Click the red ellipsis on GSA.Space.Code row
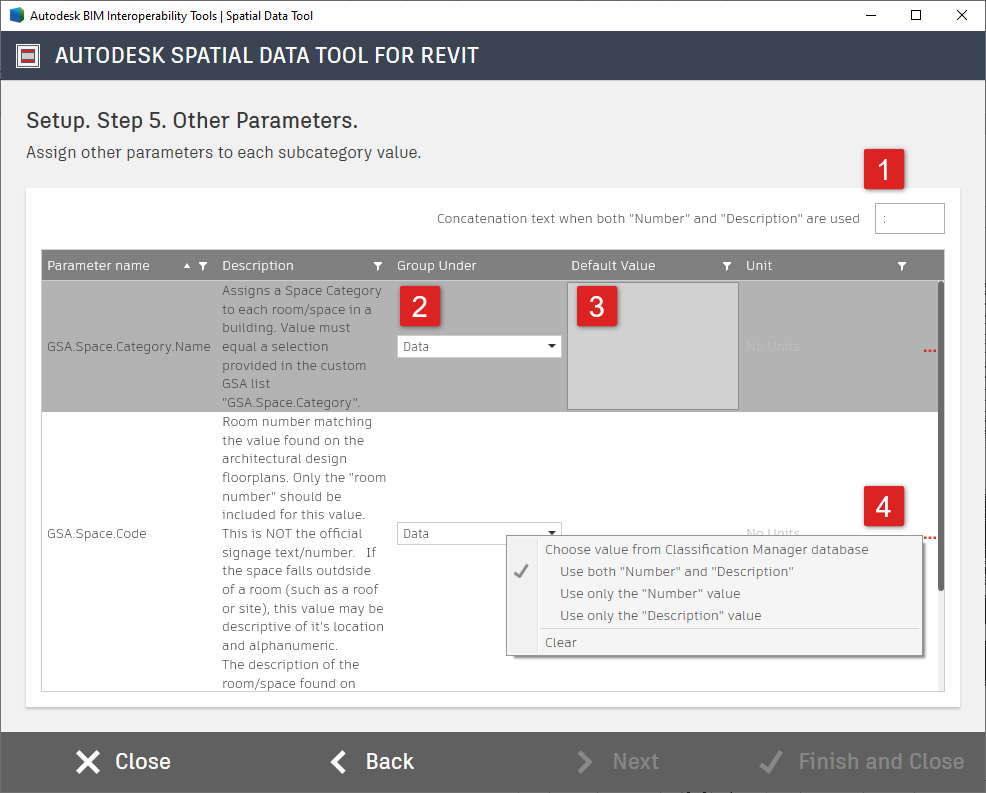The width and height of the screenshot is (986, 793). tap(929, 536)
